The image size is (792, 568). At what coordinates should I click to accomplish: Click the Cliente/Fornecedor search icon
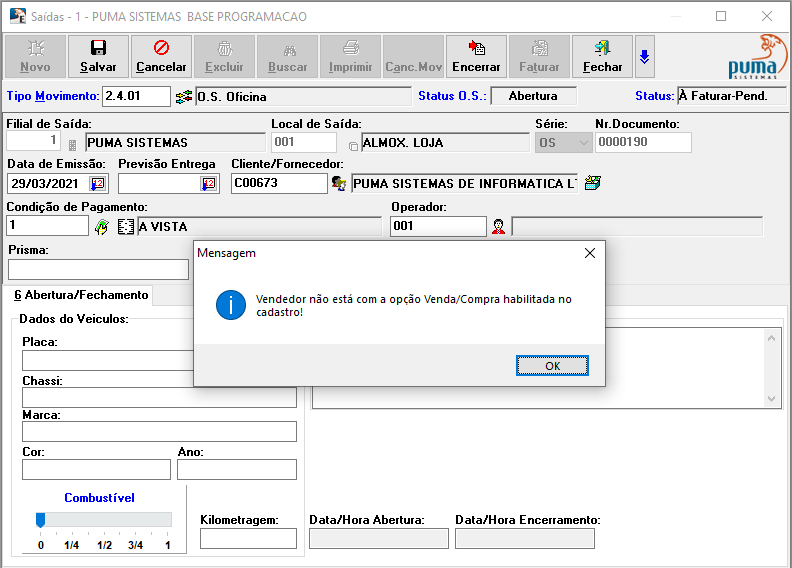coord(339,184)
